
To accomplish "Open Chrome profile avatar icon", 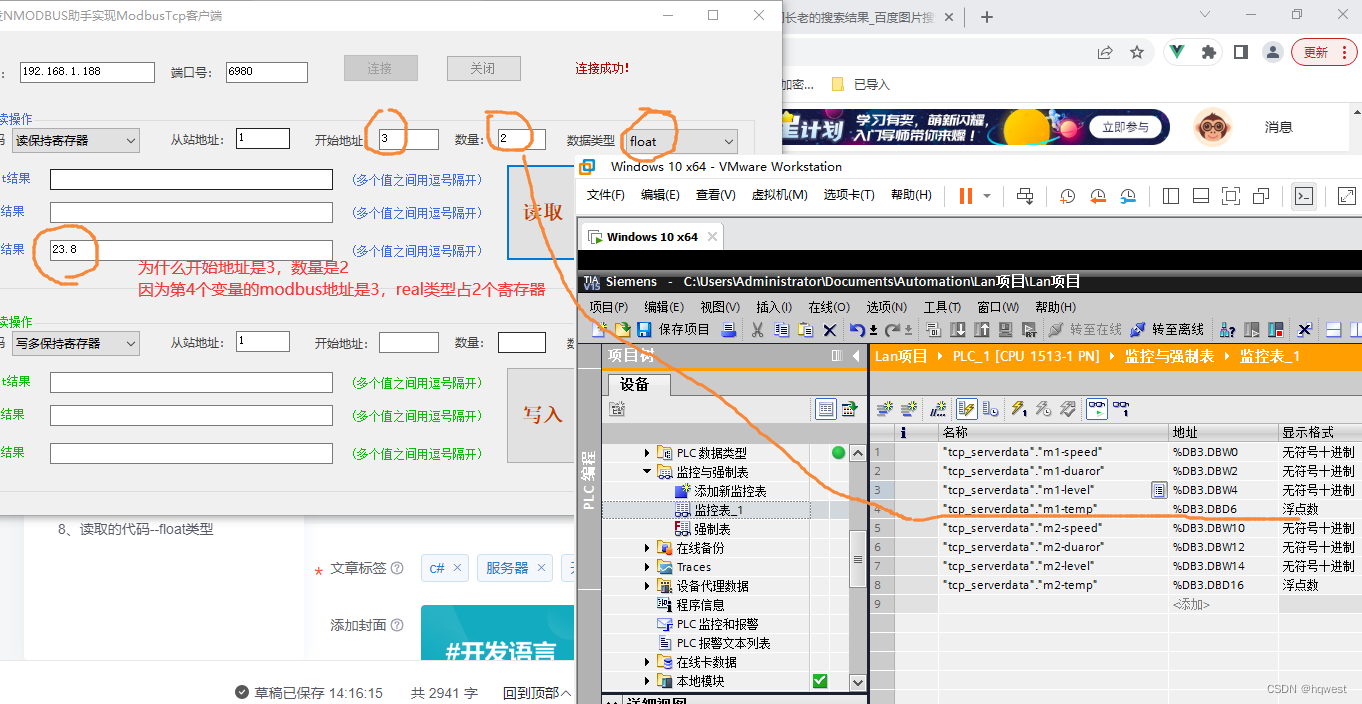I will [1272, 52].
